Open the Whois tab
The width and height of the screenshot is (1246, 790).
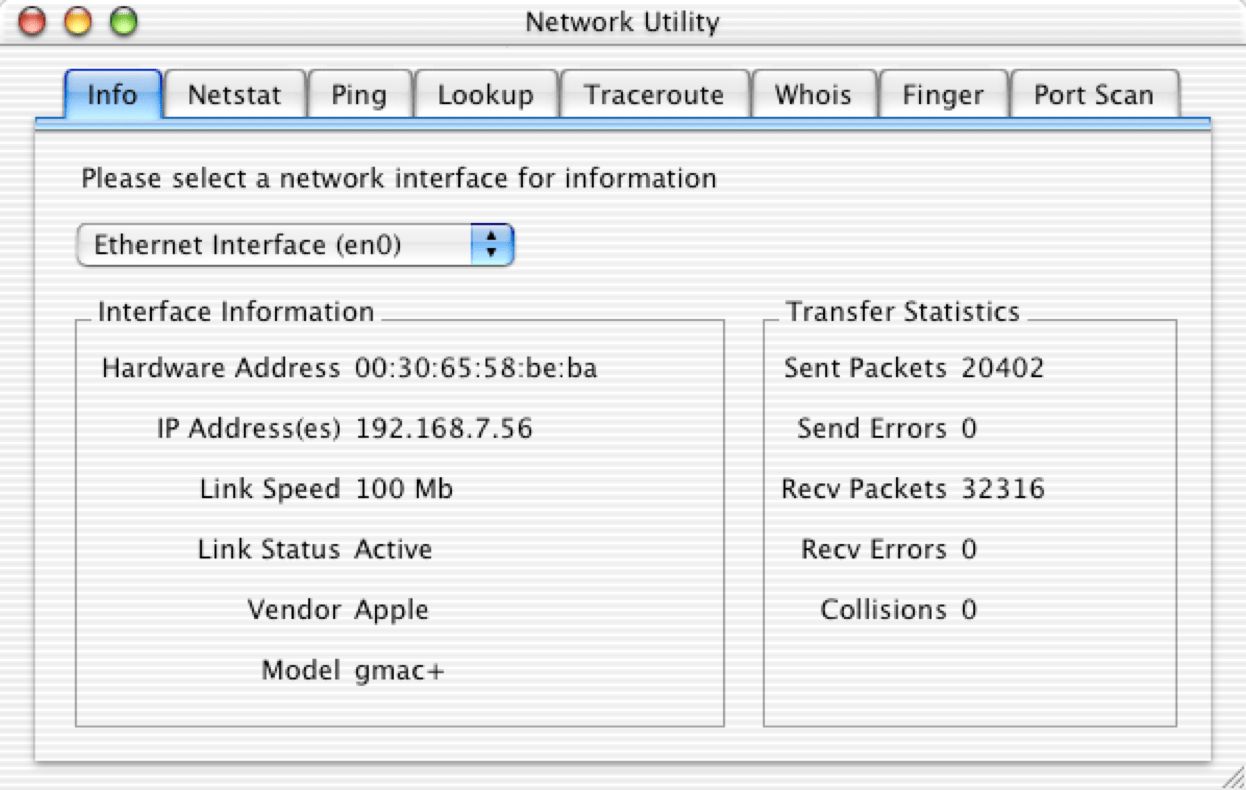[813, 95]
